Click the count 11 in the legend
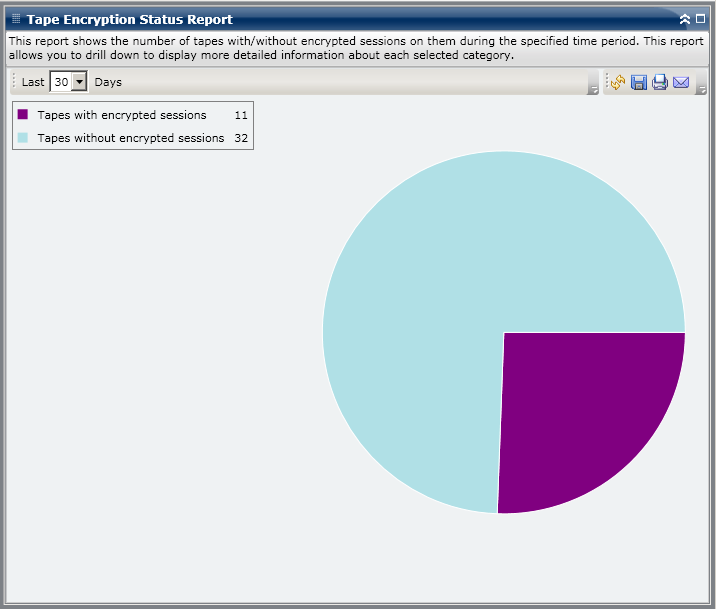The width and height of the screenshot is (716, 609). click(x=241, y=115)
